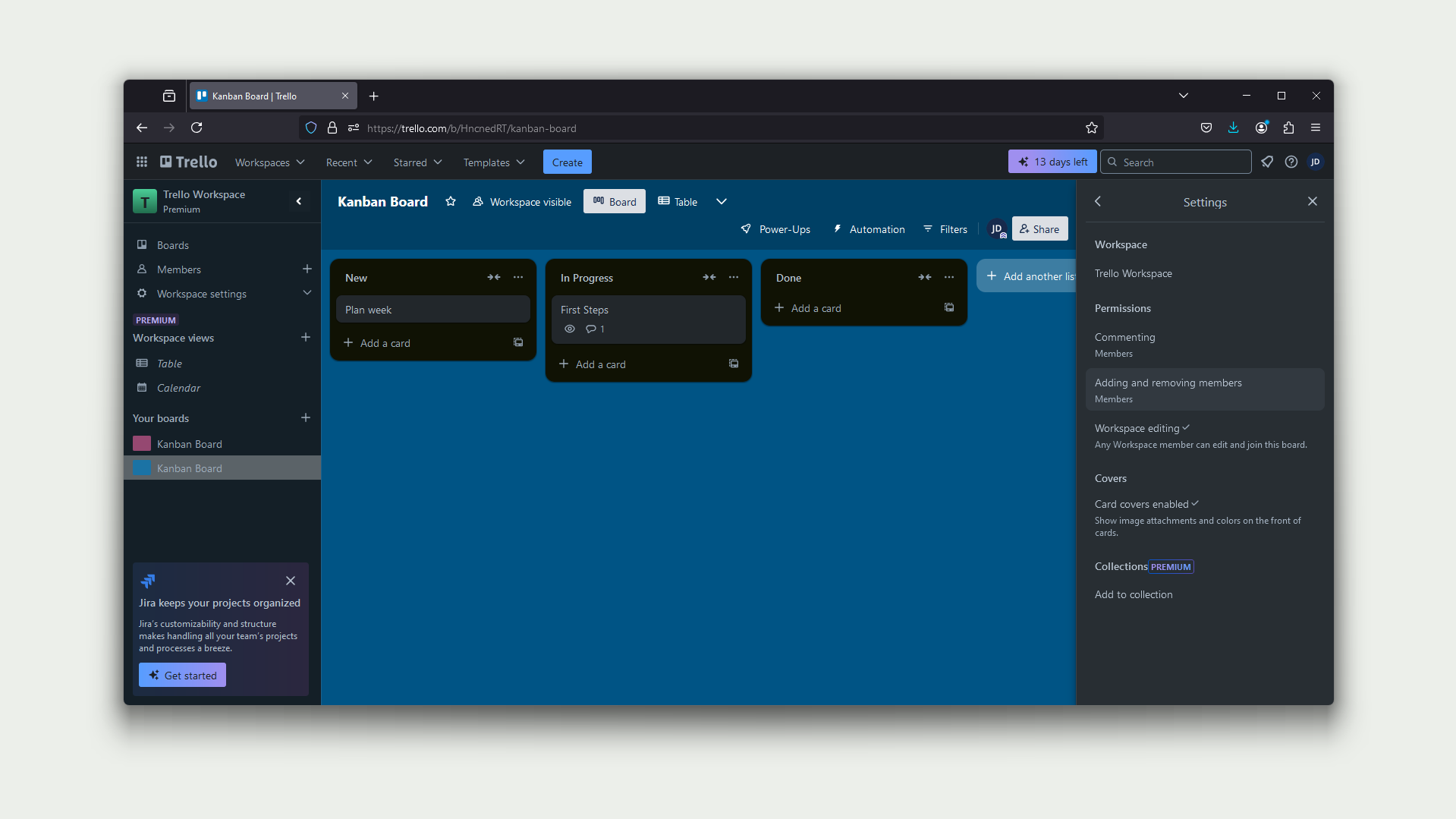Open the 13 days left trial button
1456x819 pixels.
coord(1052,162)
